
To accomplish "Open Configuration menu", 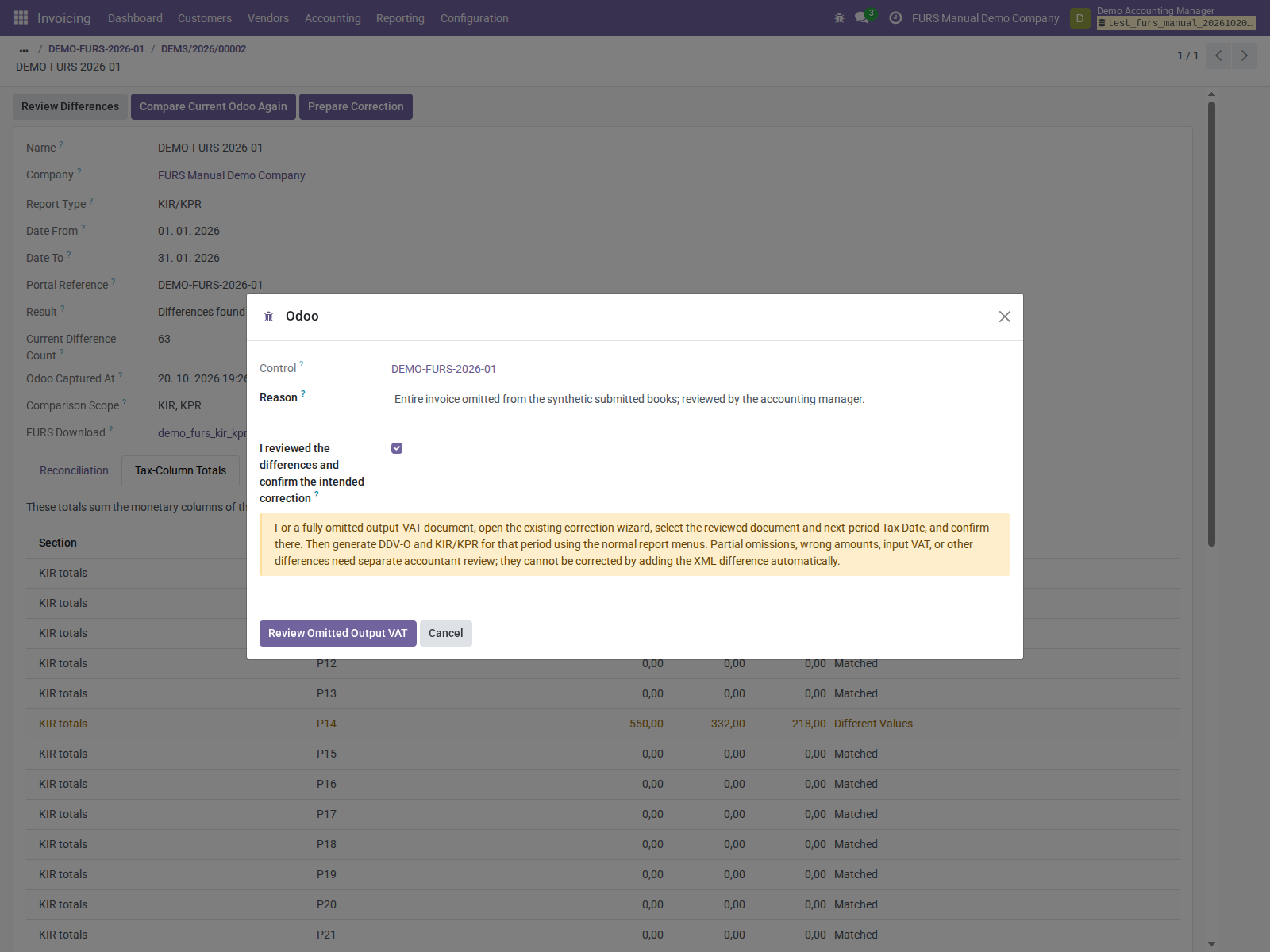I will pos(474,18).
